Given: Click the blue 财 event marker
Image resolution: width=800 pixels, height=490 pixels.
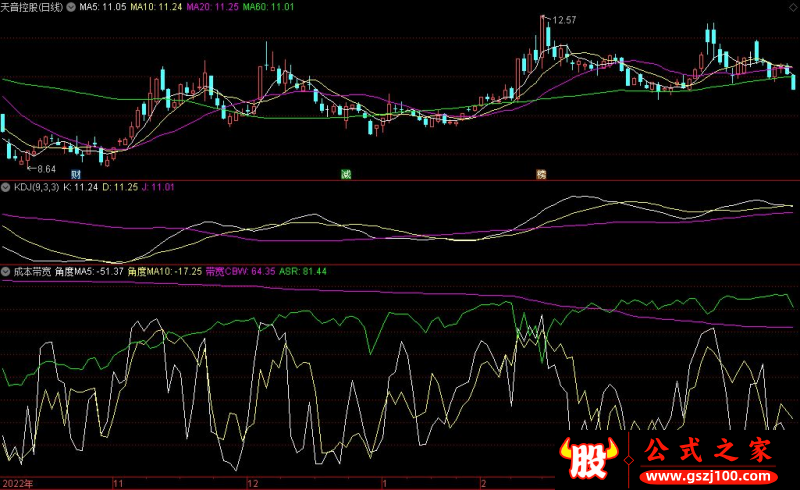Looking at the screenshot, I should pos(76,172).
